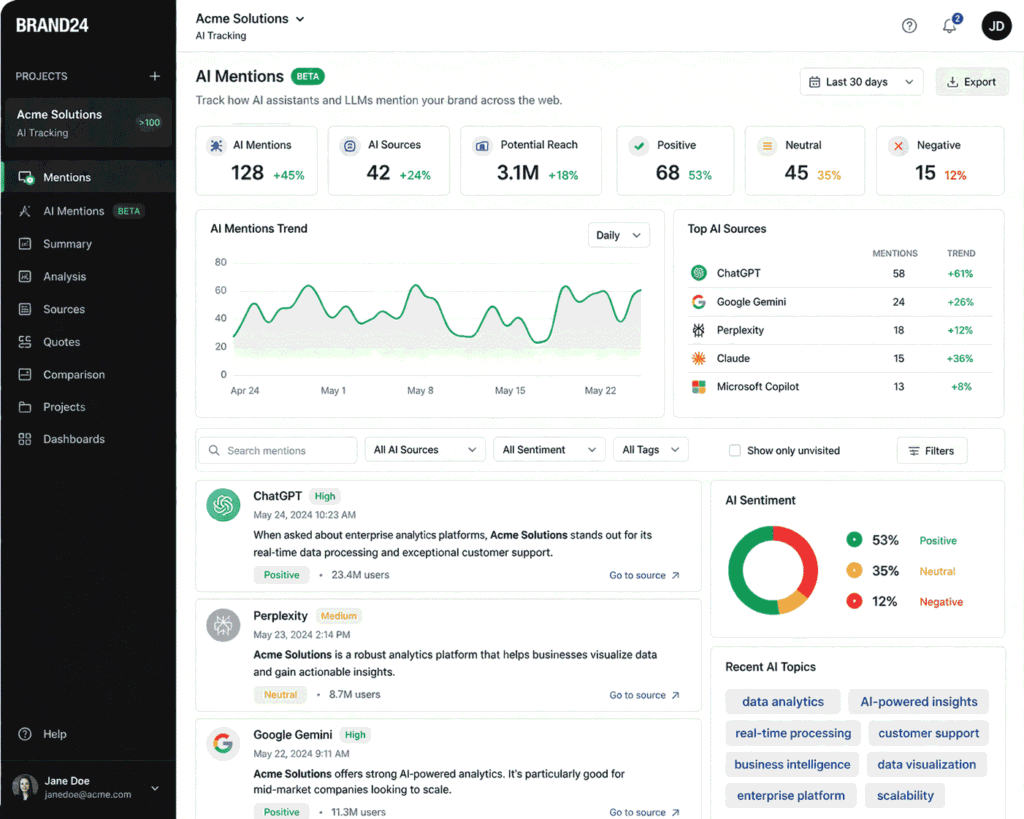1024x819 pixels.
Task: Click the Export button
Action: pos(971,82)
